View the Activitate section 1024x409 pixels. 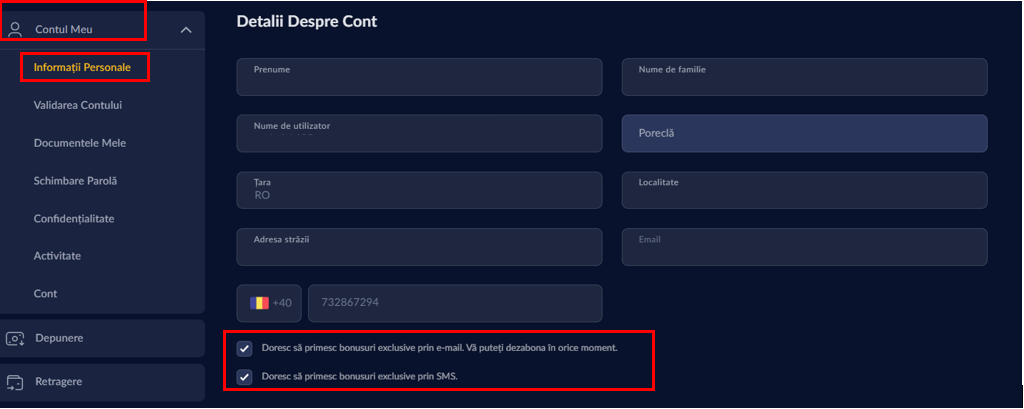[x=57, y=256]
